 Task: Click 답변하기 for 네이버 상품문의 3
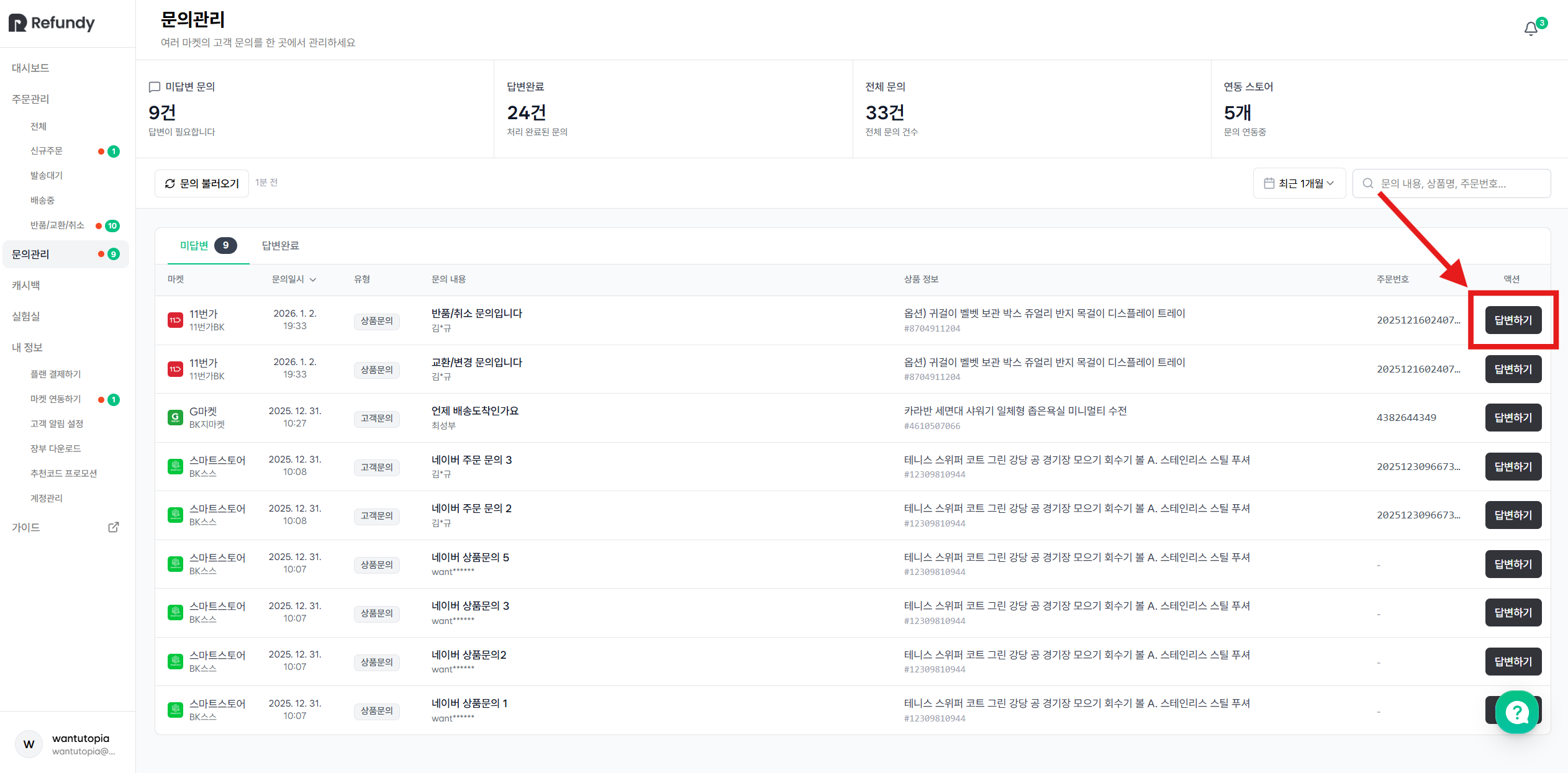pyautogui.click(x=1513, y=613)
